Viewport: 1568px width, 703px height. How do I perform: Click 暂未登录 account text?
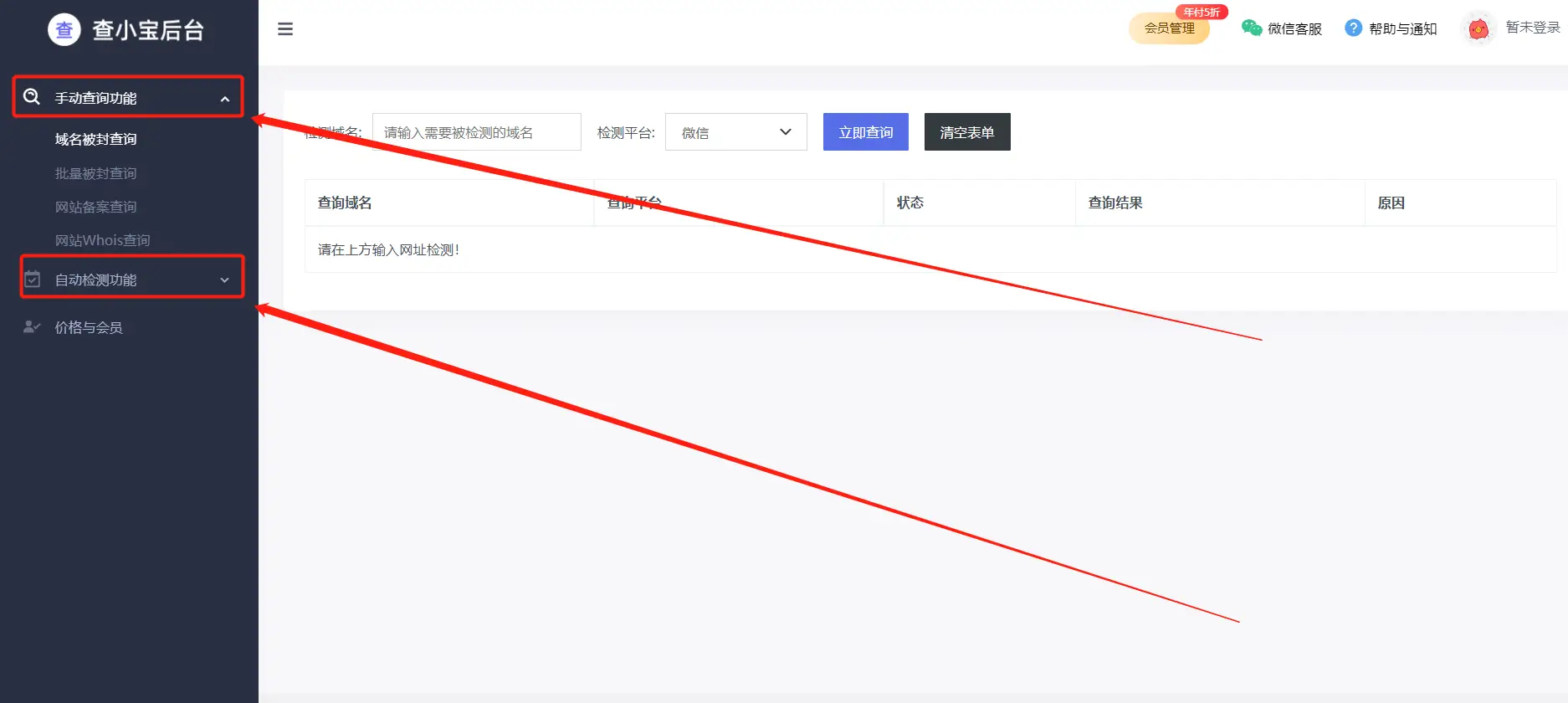(1533, 28)
